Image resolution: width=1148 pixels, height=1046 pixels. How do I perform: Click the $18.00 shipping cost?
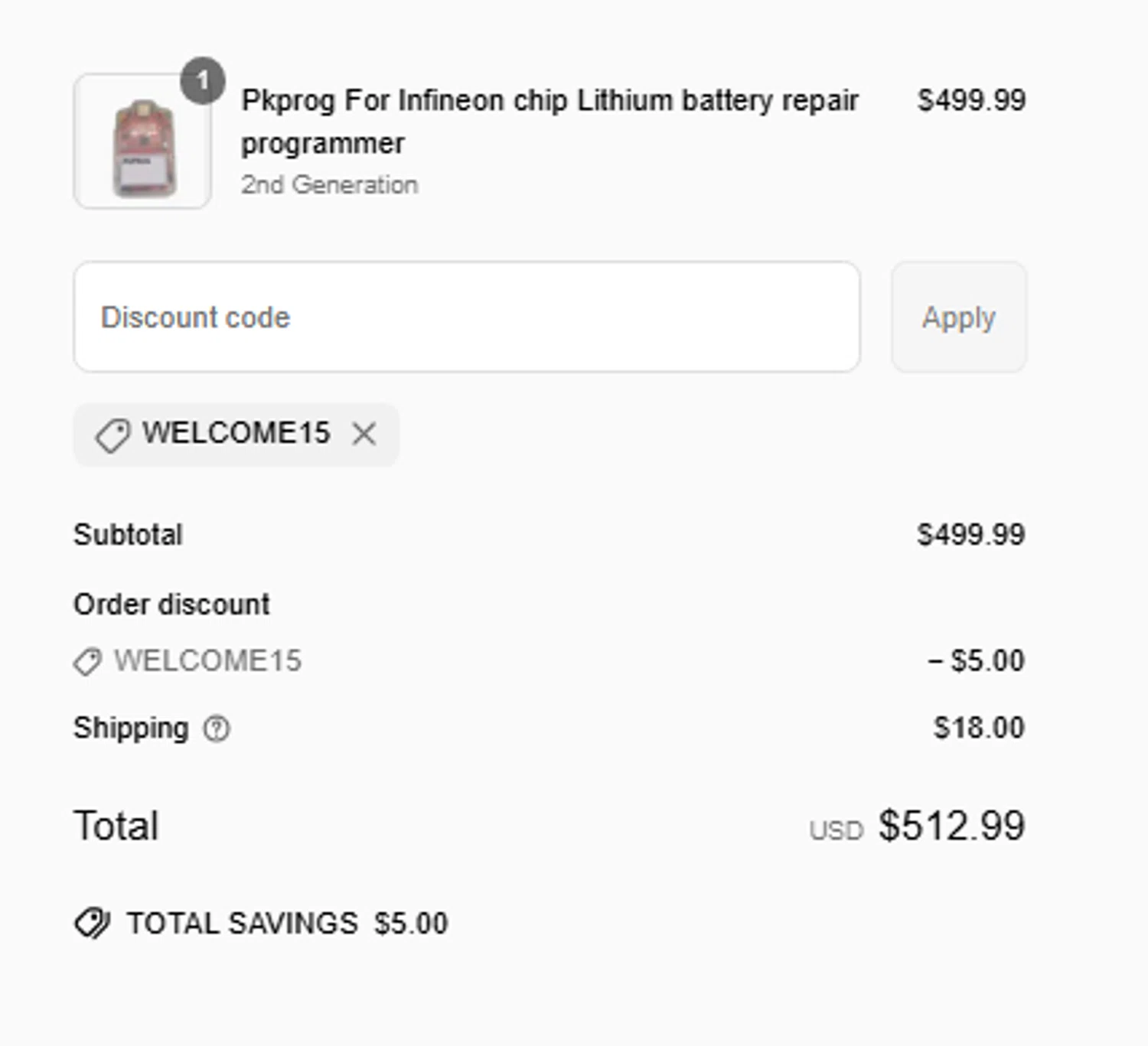979,728
